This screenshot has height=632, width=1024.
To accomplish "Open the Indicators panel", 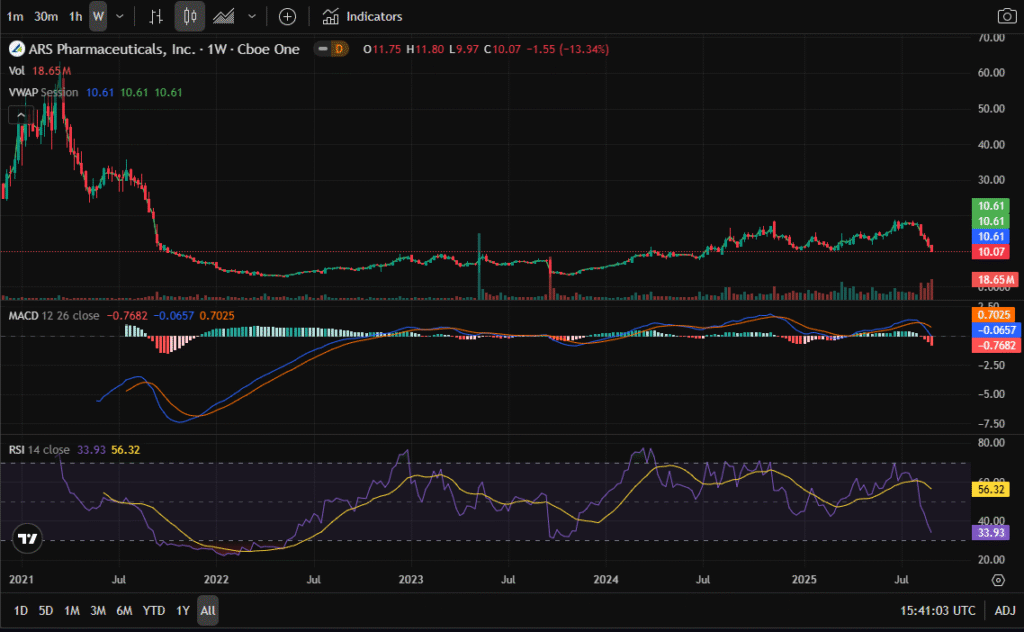I will pyautogui.click(x=362, y=16).
